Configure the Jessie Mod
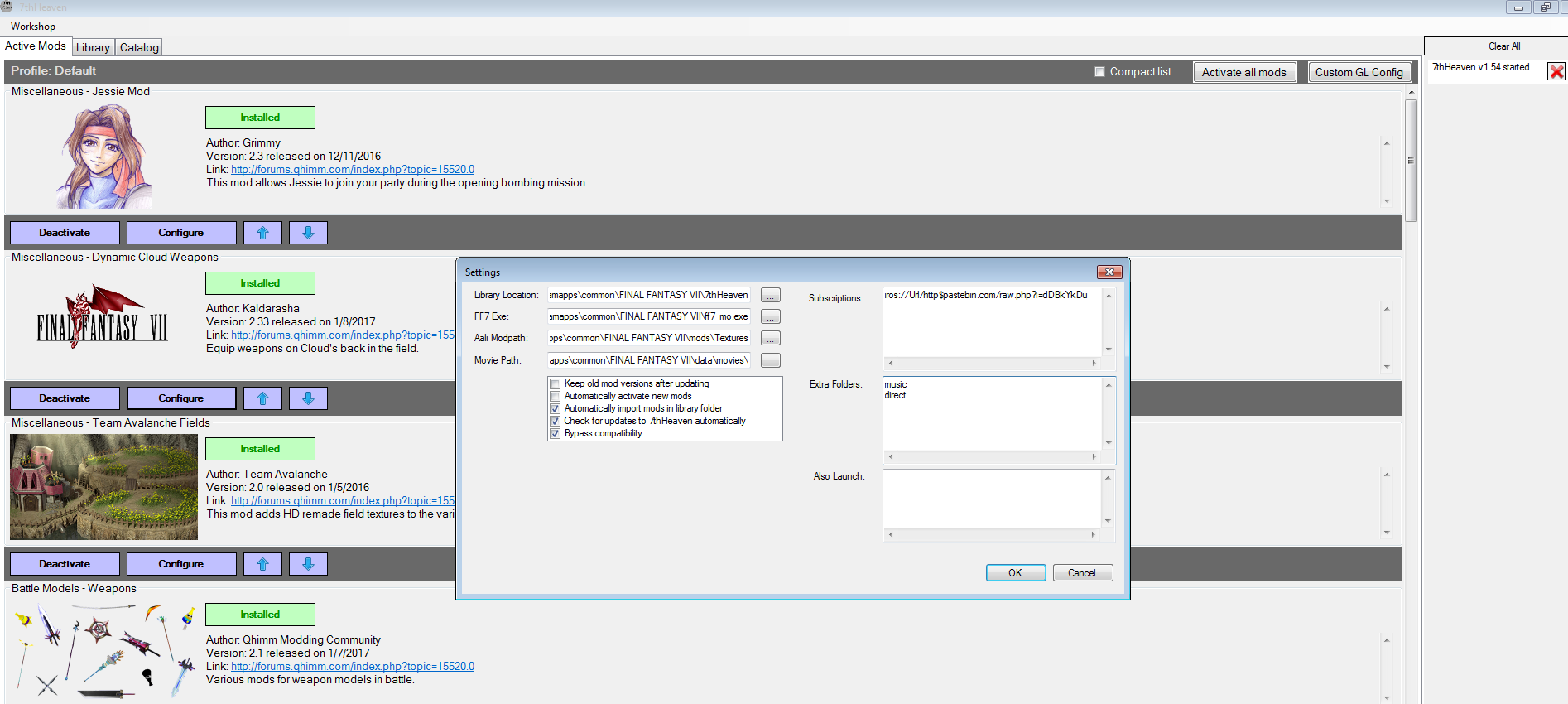Viewport: 1568px width, 704px height. [x=181, y=233]
